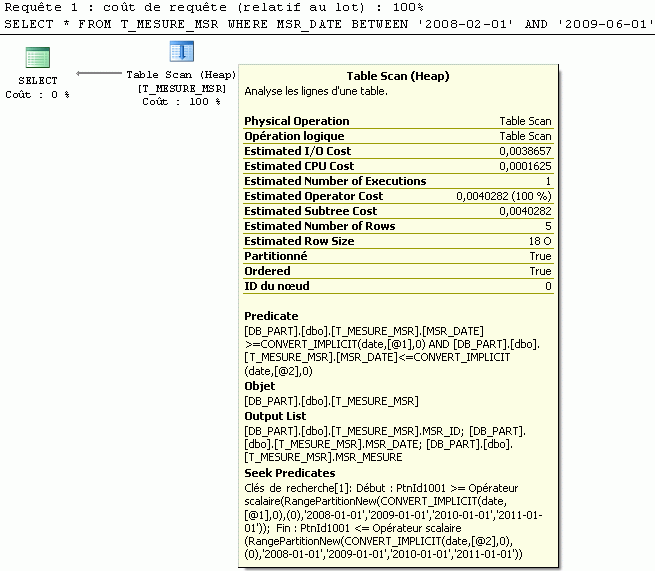Click the 'Coût : 100 %' label
The image size is (655, 571).
181,101
